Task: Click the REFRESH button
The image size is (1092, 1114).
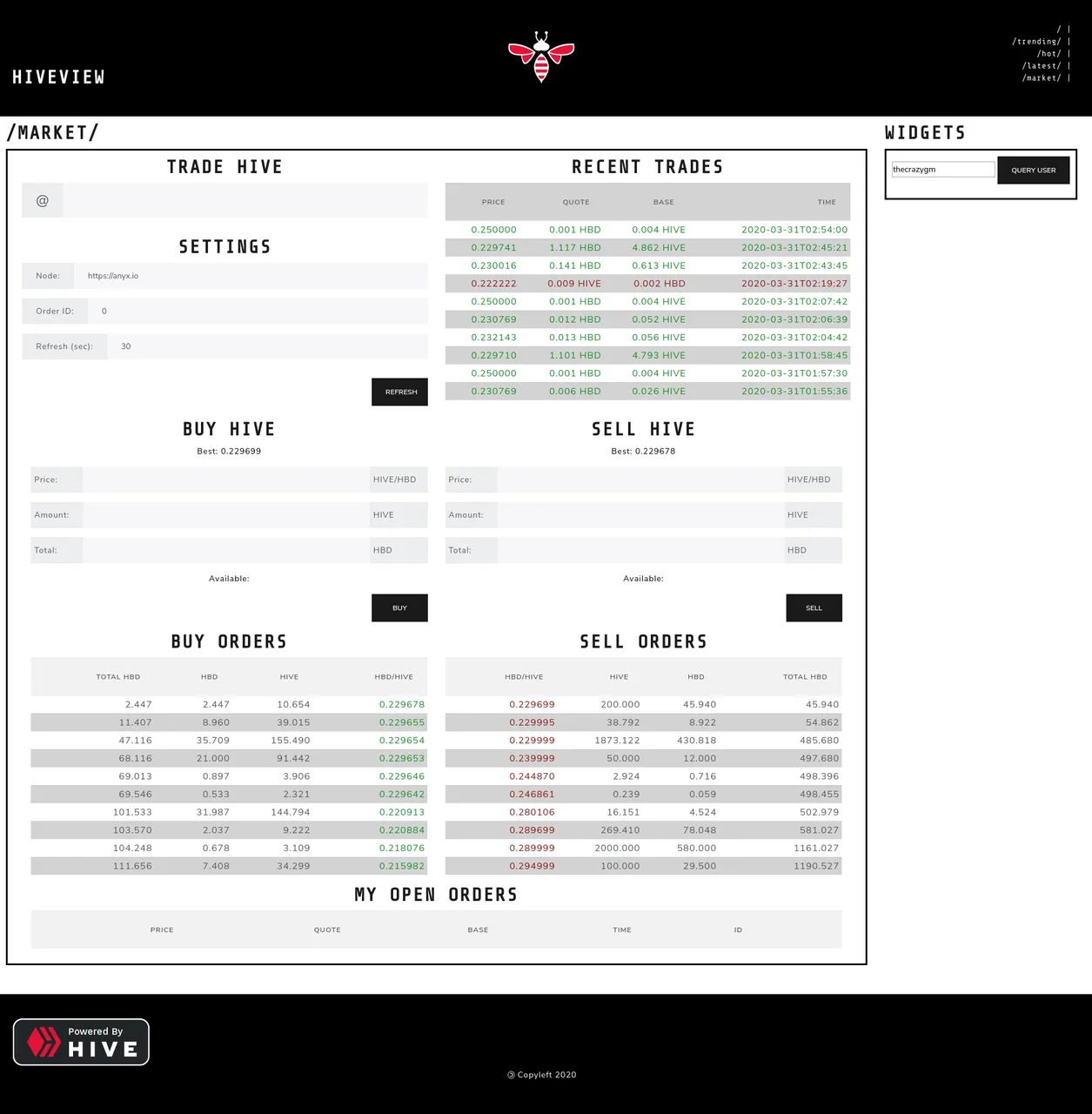Action: (399, 392)
